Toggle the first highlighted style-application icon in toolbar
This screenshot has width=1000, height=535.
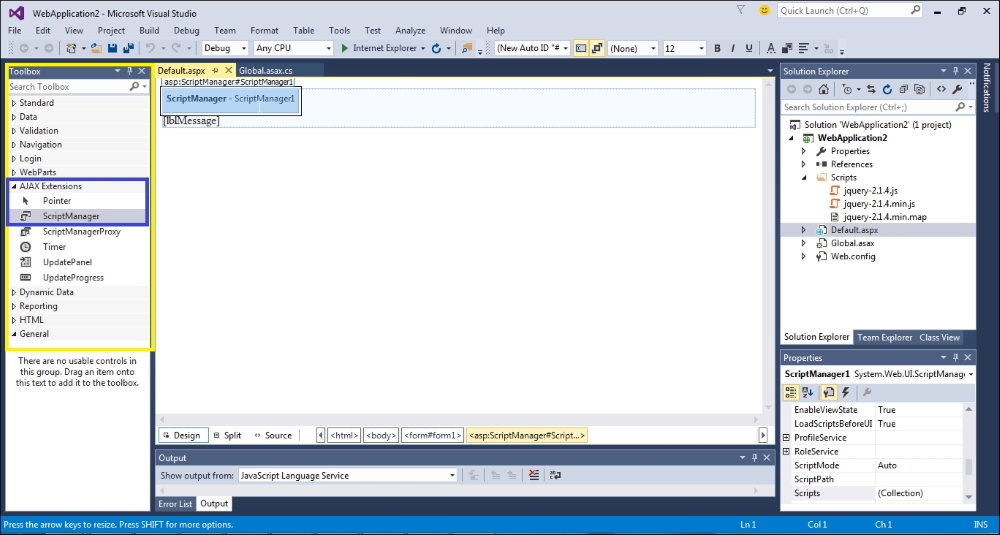tap(581, 48)
